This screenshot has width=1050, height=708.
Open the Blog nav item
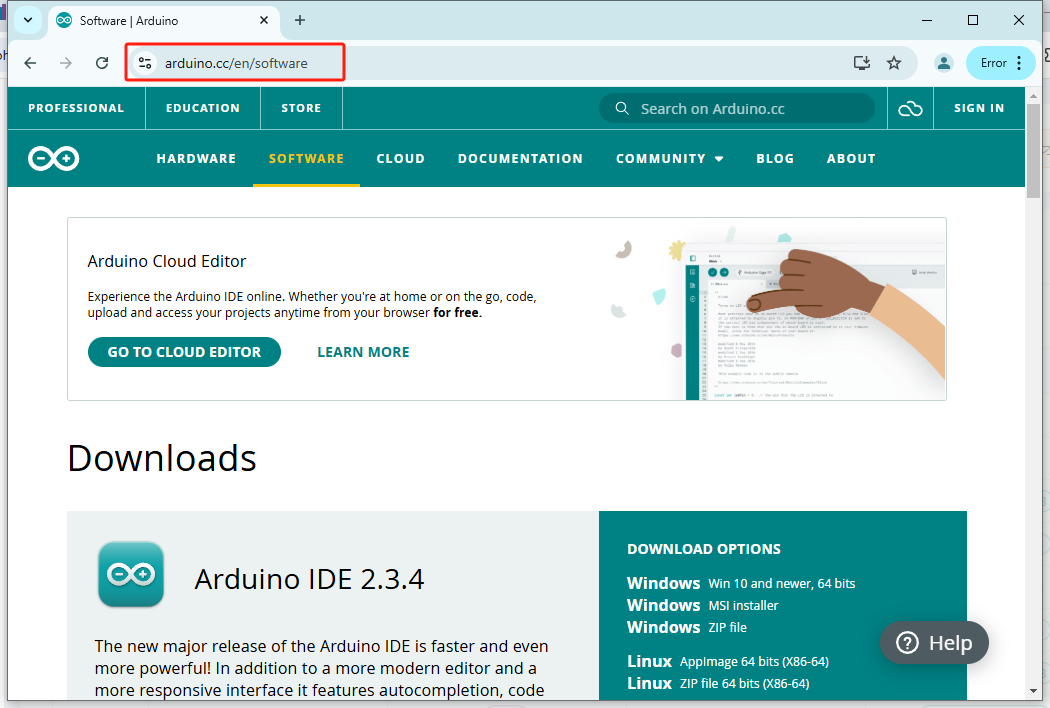775,159
